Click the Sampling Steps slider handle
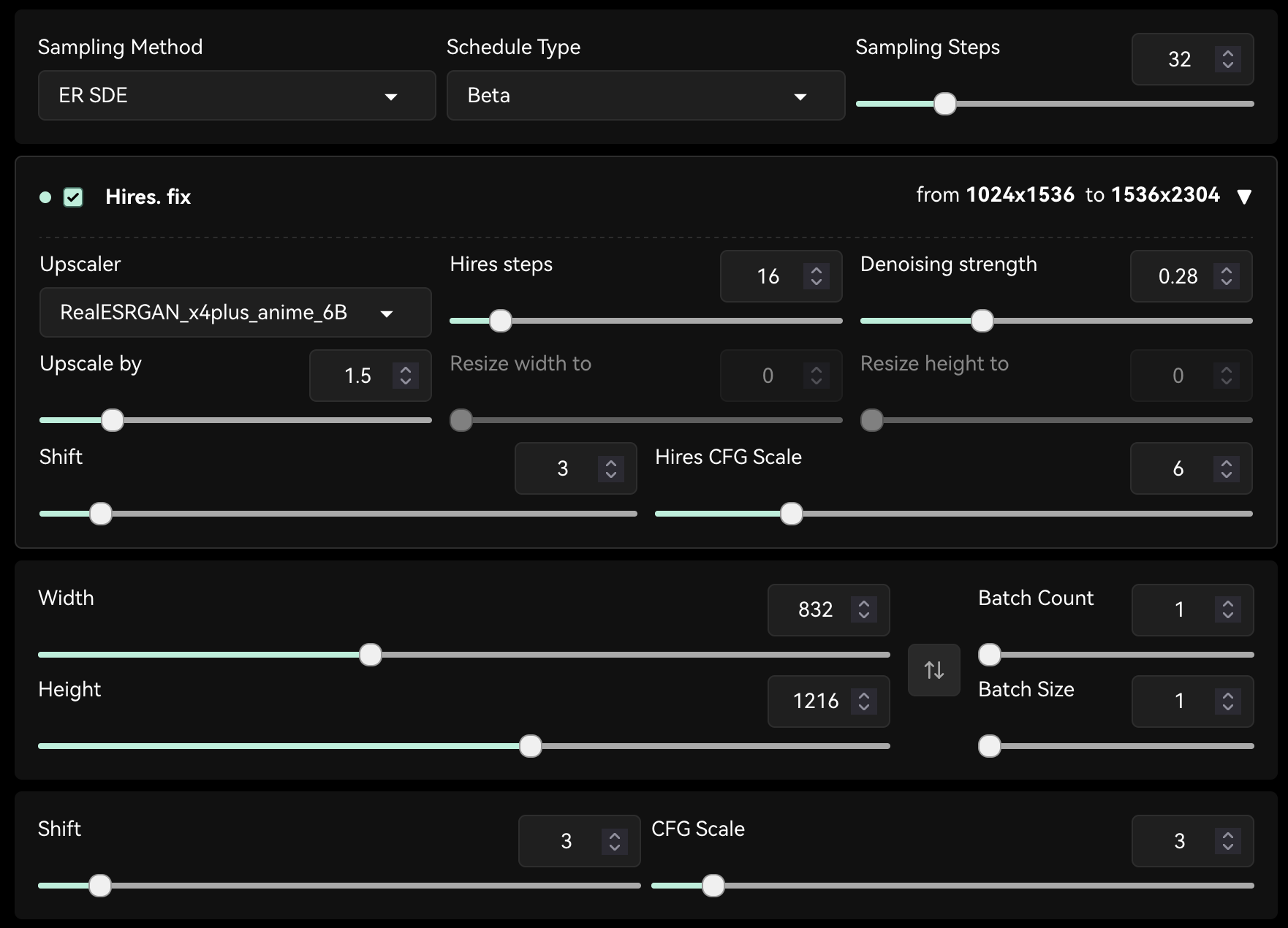Viewport: 1288px width, 928px height. pyautogui.click(x=945, y=104)
